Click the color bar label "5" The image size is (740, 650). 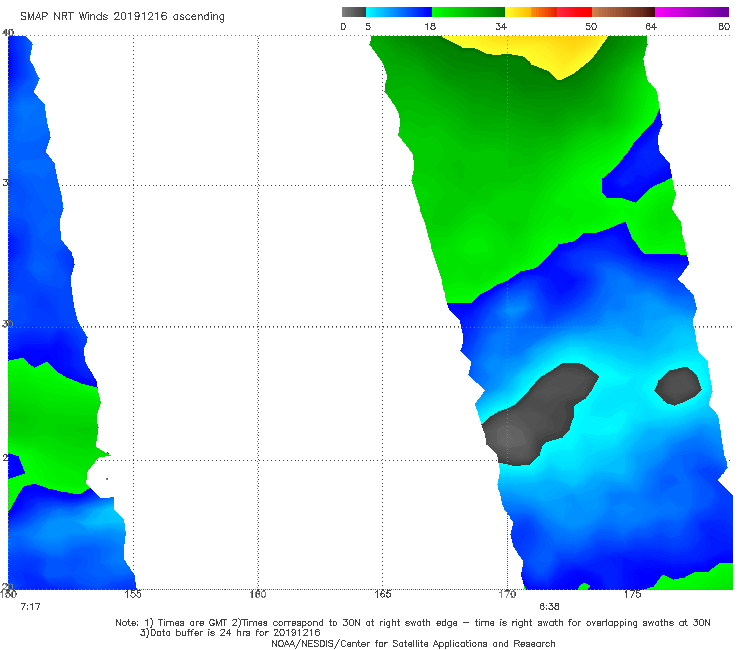coord(368,27)
